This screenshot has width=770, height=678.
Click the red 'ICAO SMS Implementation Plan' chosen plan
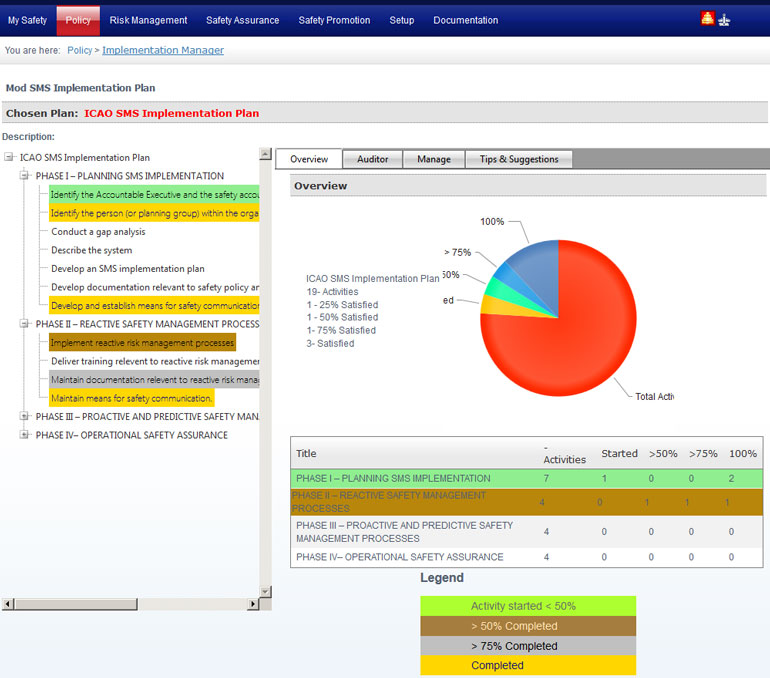tap(171, 113)
